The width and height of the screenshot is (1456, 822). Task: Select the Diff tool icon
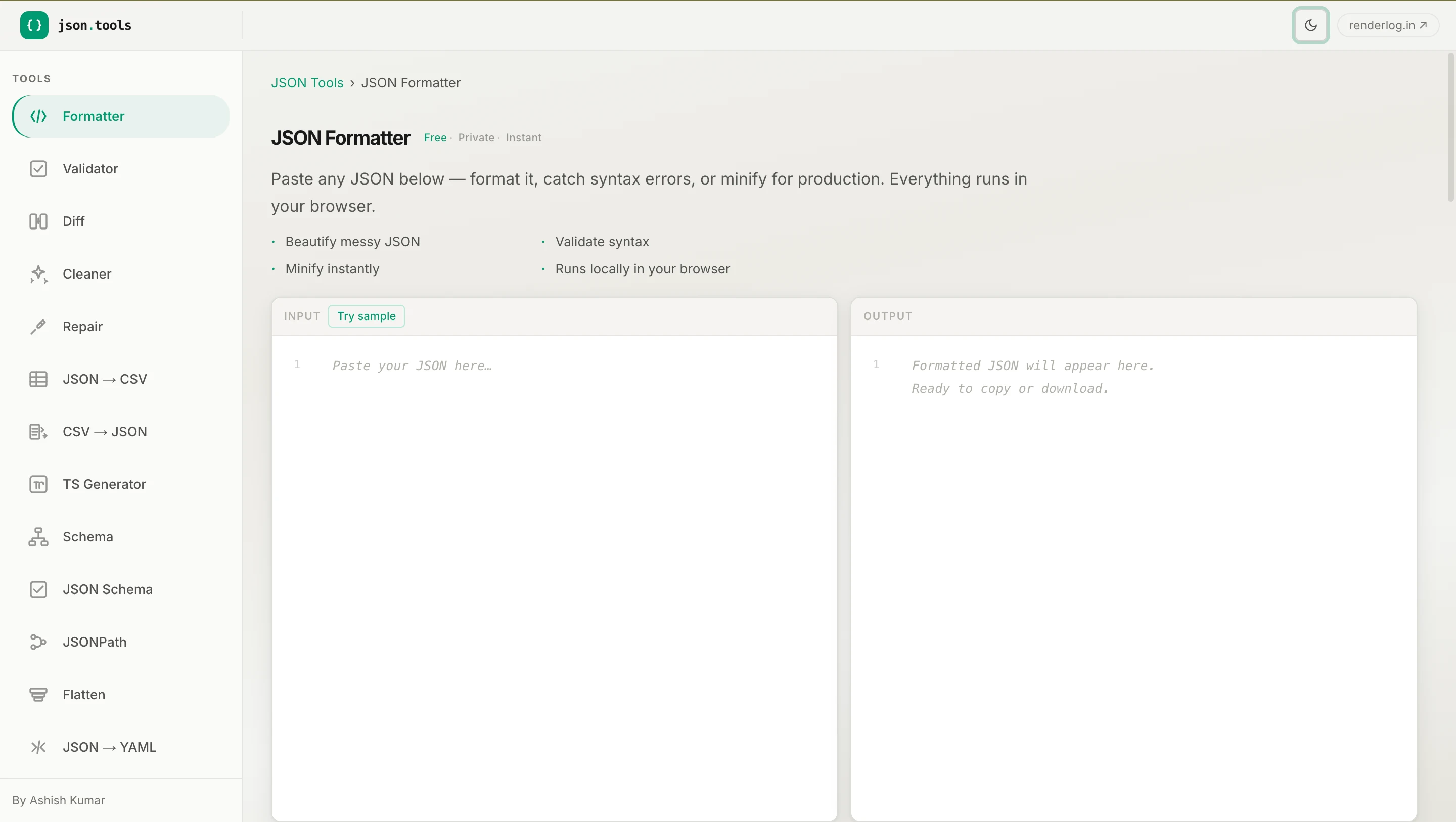tap(38, 221)
